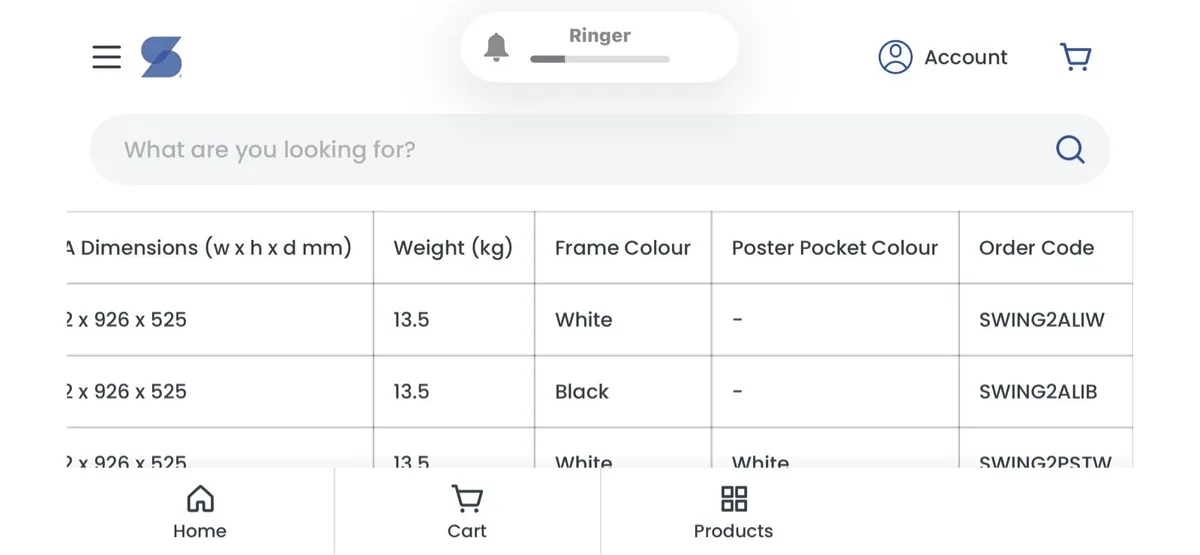Viewport: 1200px width, 555px height.
Task: Click the Poster Pocket Colour header
Action: (834, 248)
